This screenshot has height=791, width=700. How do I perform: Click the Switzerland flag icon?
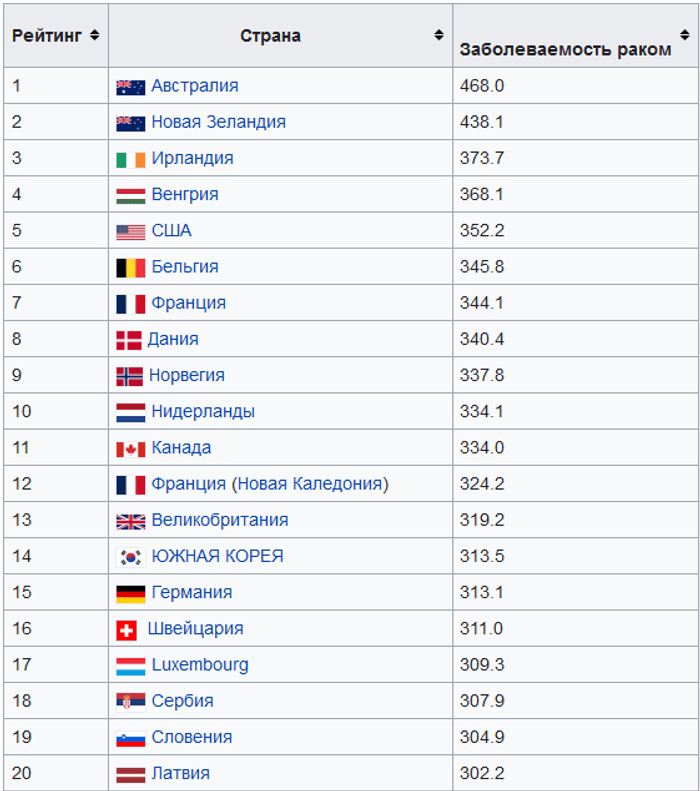[127, 630]
